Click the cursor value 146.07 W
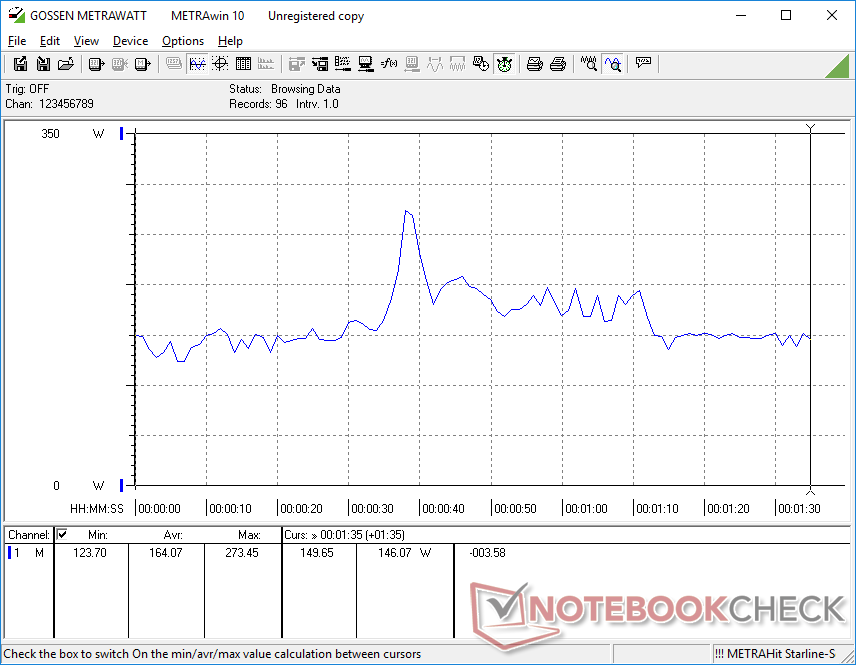 pyautogui.click(x=404, y=553)
